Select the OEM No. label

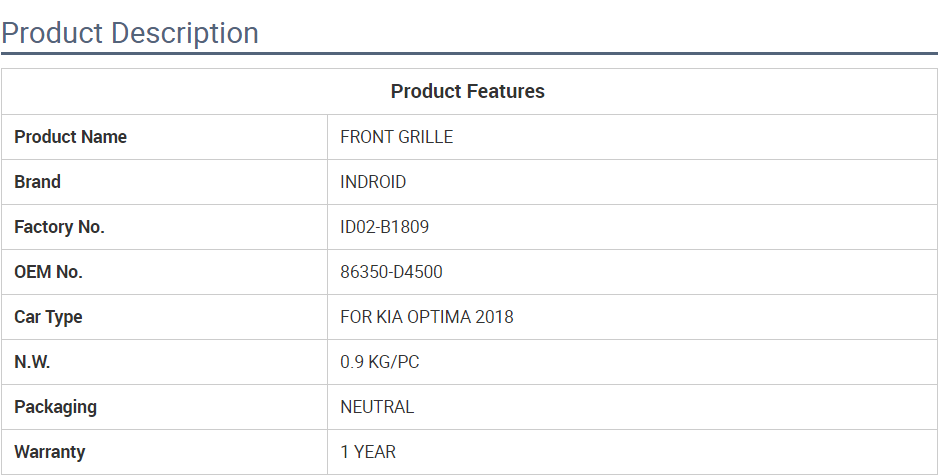48,272
